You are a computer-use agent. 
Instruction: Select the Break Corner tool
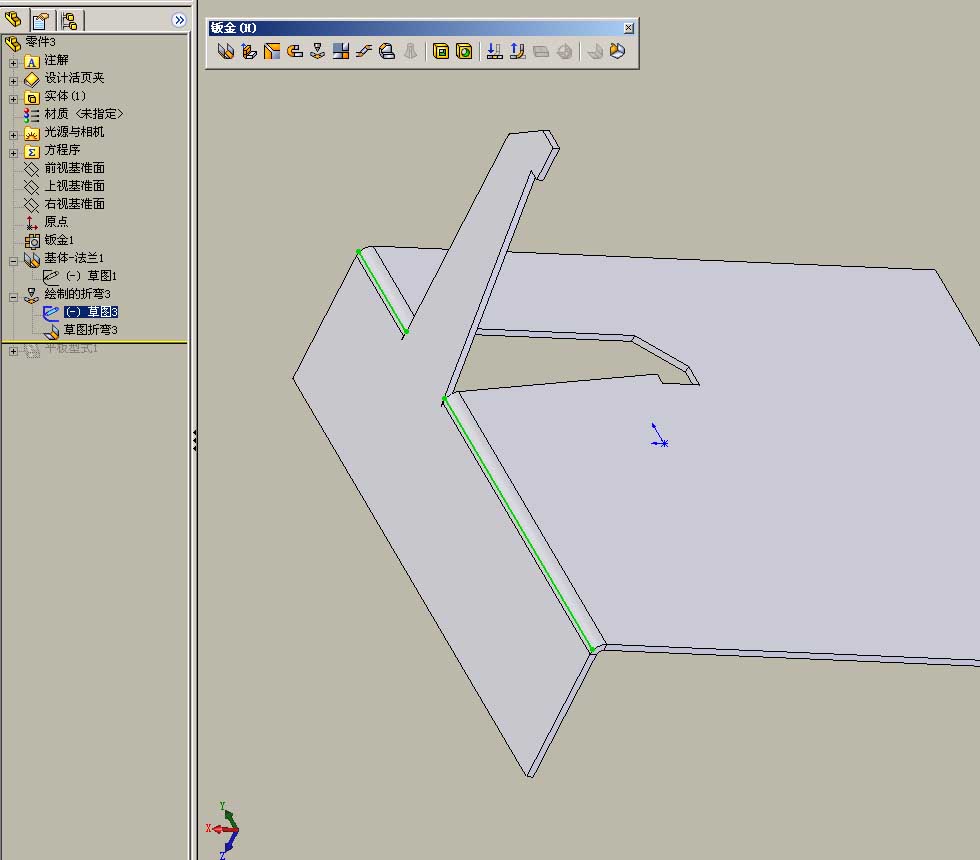[387, 51]
